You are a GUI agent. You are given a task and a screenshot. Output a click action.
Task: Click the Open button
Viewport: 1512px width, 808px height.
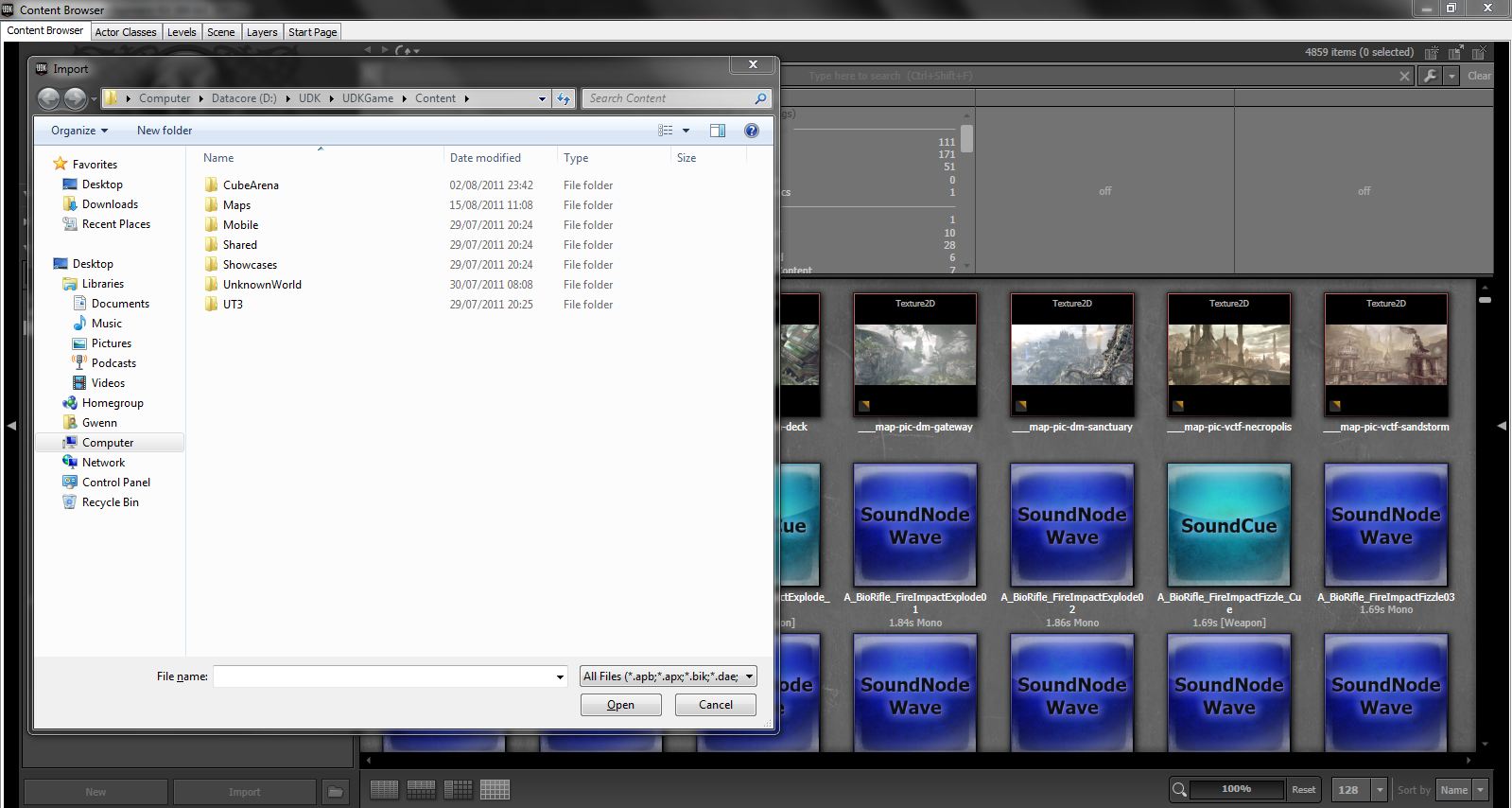pyautogui.click(x=620, y=705)
